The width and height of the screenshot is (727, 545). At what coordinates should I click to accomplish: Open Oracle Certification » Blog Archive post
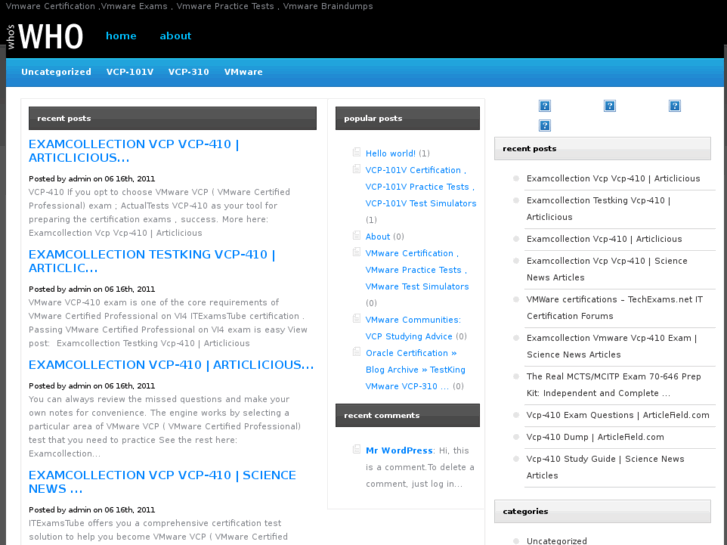(x=415, y=370)
